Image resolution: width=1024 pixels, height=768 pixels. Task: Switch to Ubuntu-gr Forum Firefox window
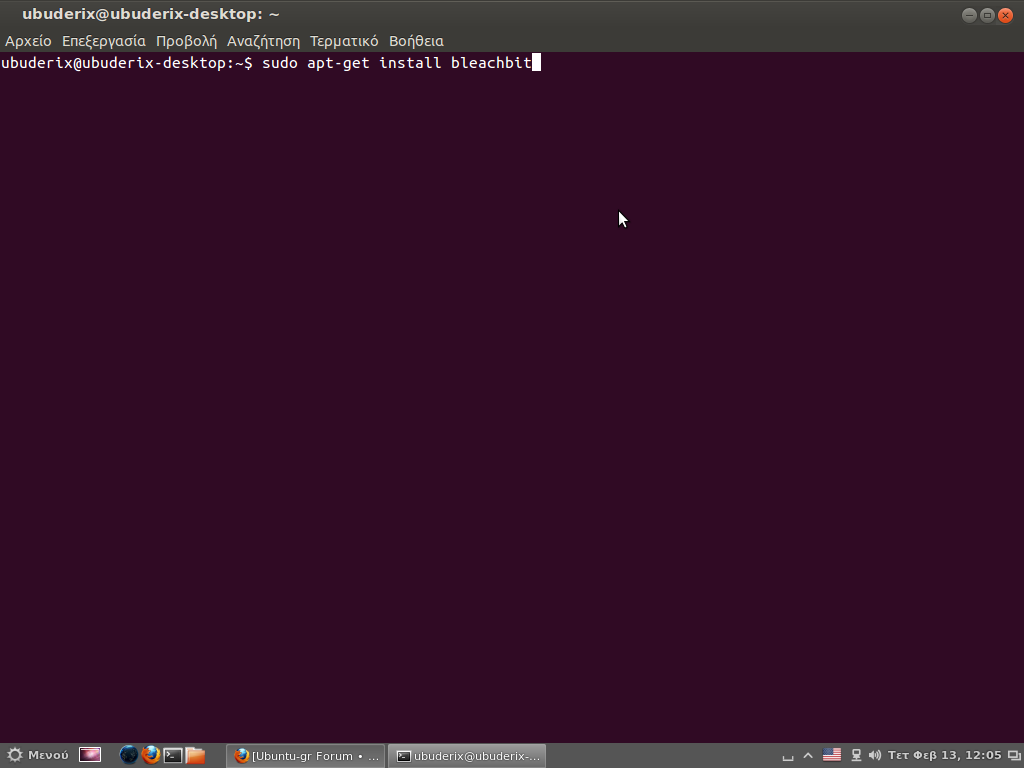coord(306,756)
